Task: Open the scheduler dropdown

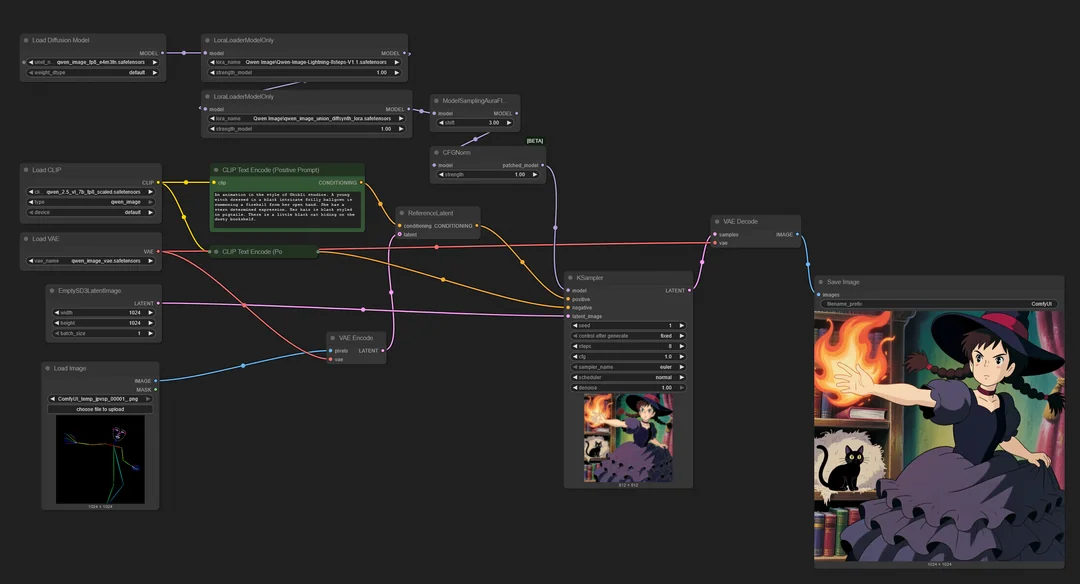Action: (x=628, y=377)
